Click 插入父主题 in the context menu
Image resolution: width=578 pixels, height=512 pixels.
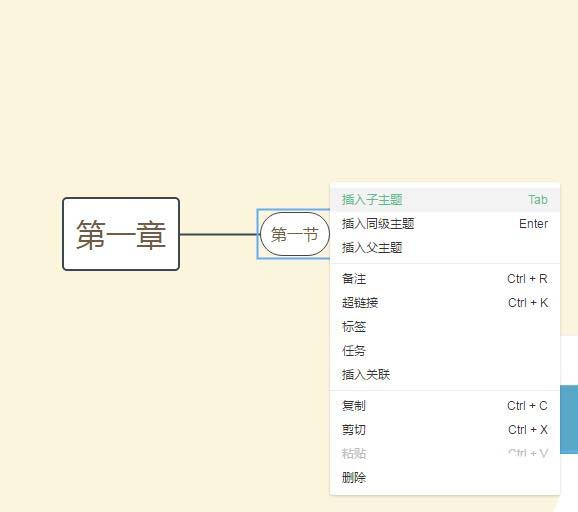pyautogui.click(x=445, y=248)
